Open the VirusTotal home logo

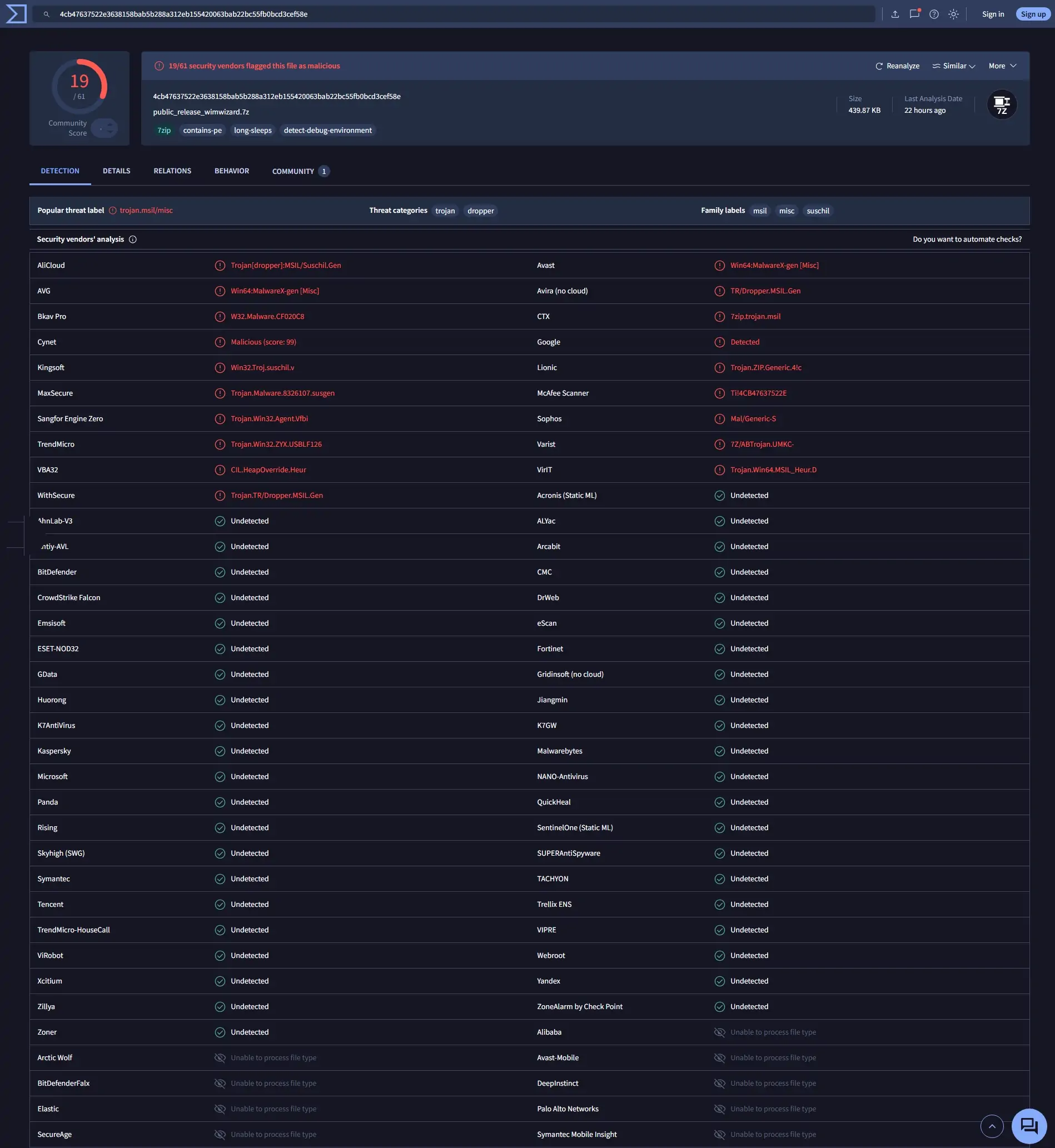[x=16, y=14]
